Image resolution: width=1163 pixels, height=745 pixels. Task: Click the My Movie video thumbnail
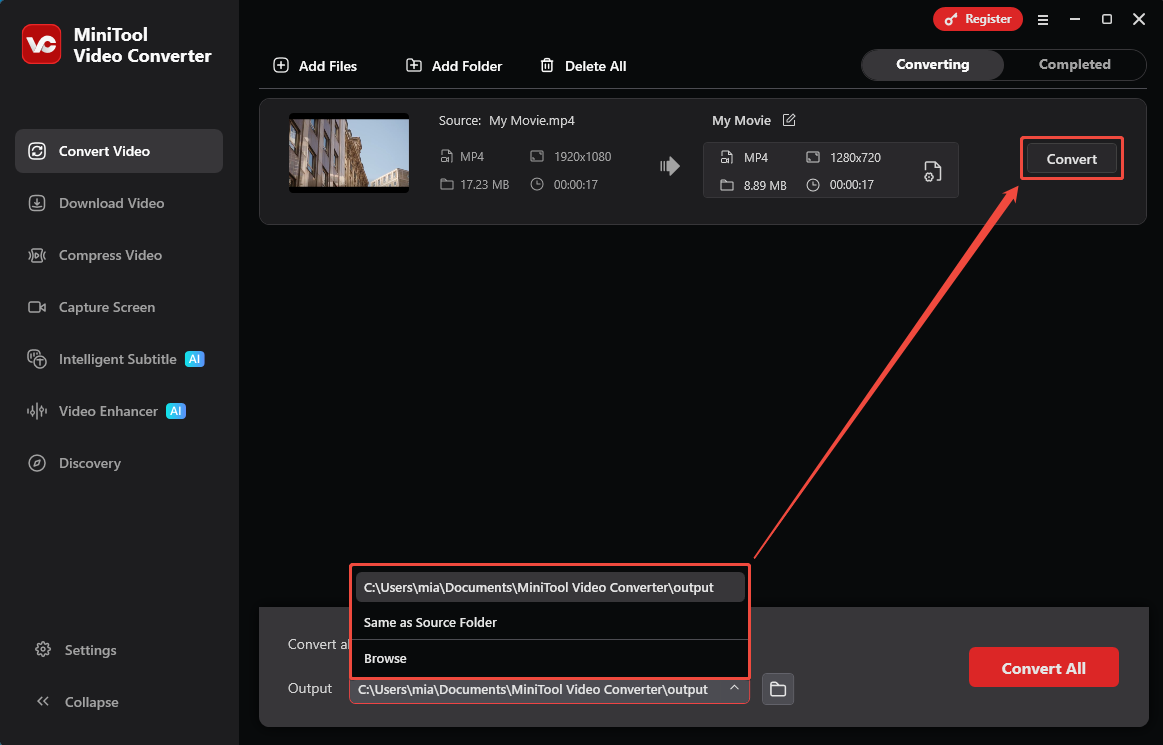pyautogui.click(x=349, y=153)
